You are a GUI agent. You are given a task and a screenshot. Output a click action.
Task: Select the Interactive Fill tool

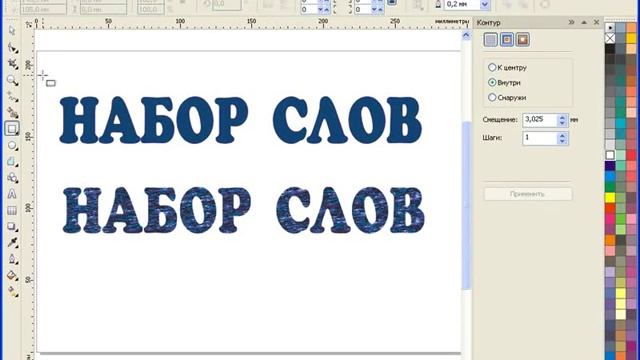(12, 292)
